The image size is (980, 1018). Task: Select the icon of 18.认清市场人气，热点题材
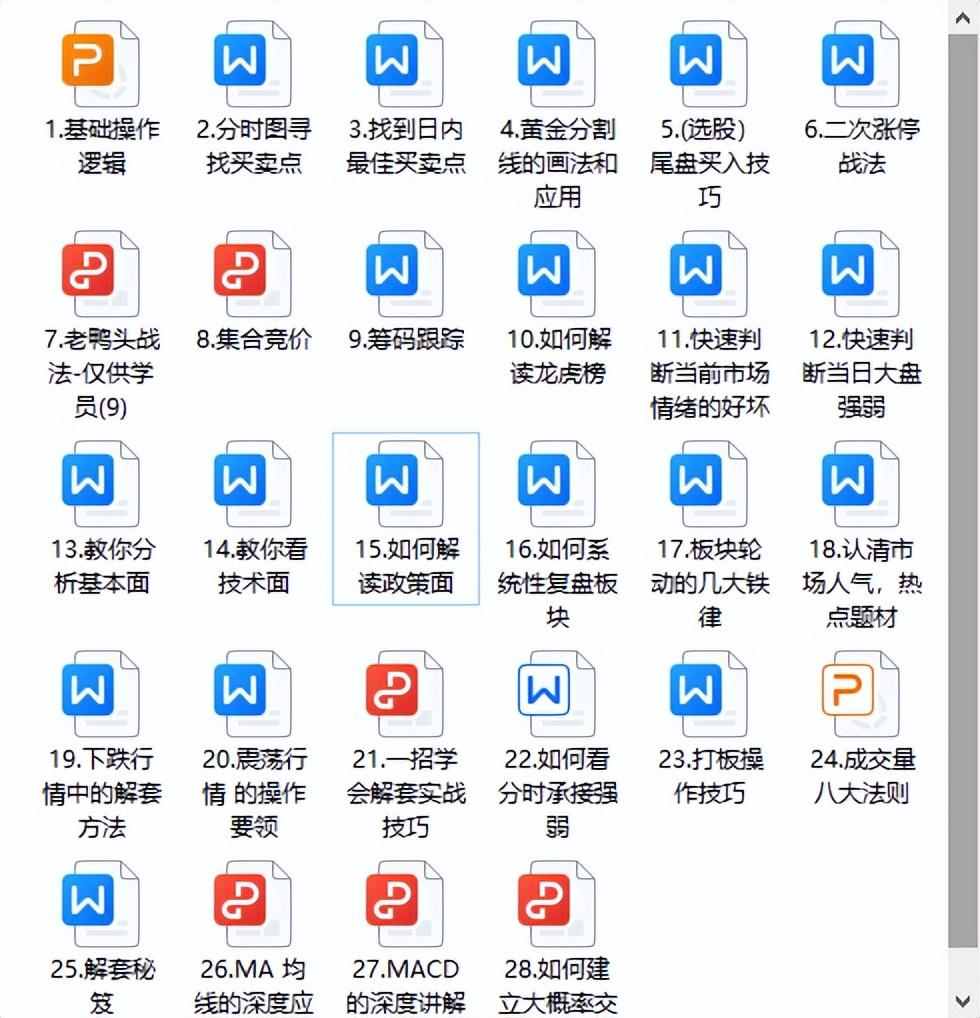[861, 484]
